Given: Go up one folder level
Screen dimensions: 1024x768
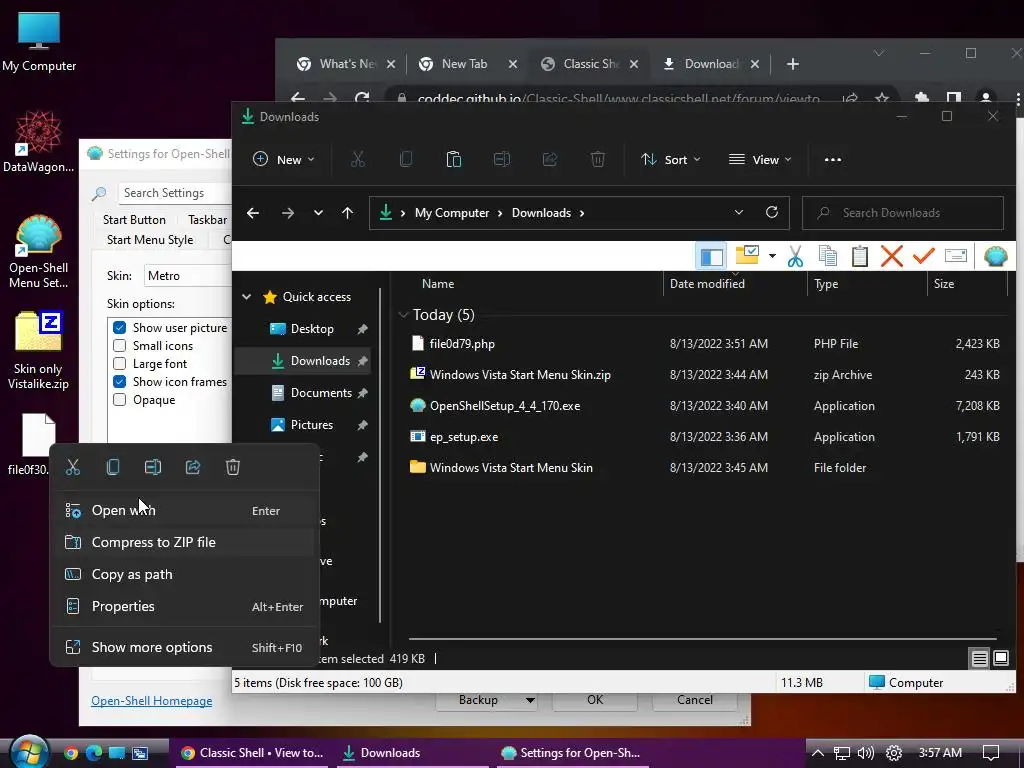Looking at the screenshot, I should coord(347,213).
